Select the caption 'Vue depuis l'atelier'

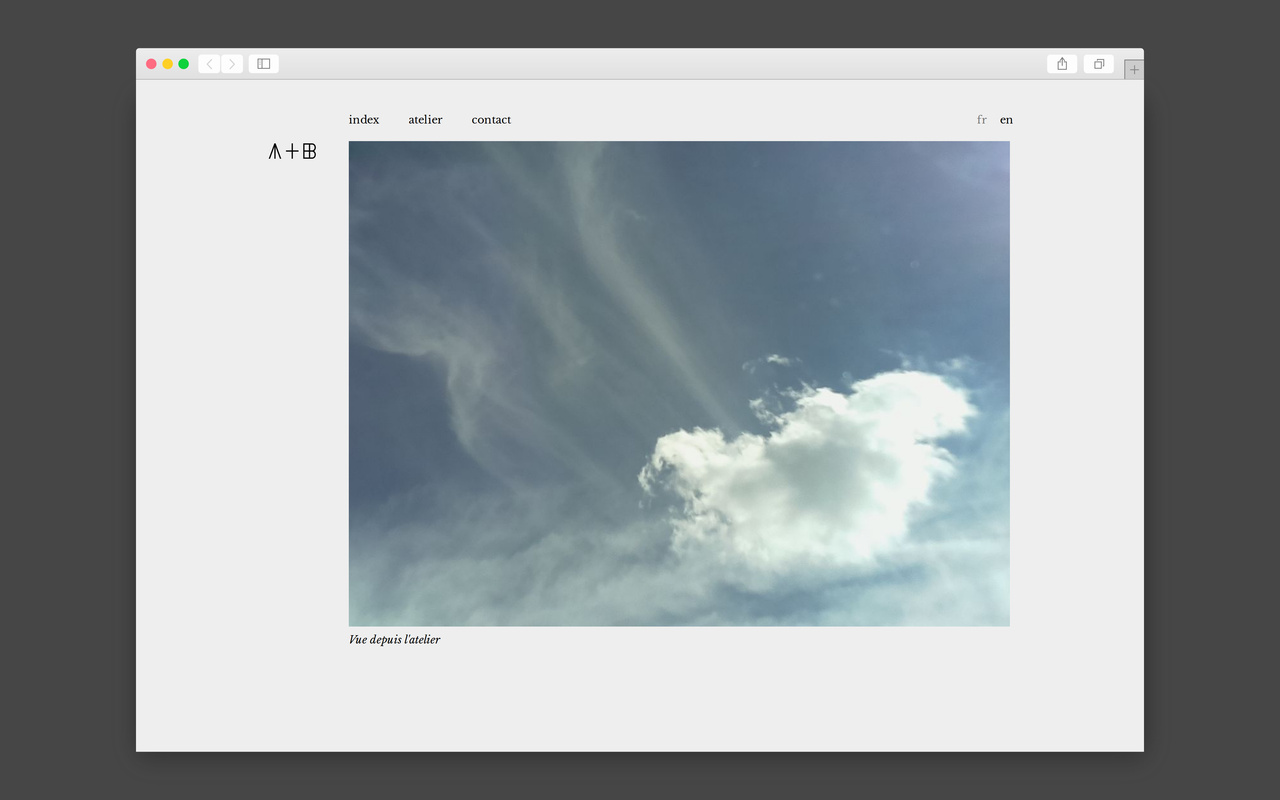point(394,640)
